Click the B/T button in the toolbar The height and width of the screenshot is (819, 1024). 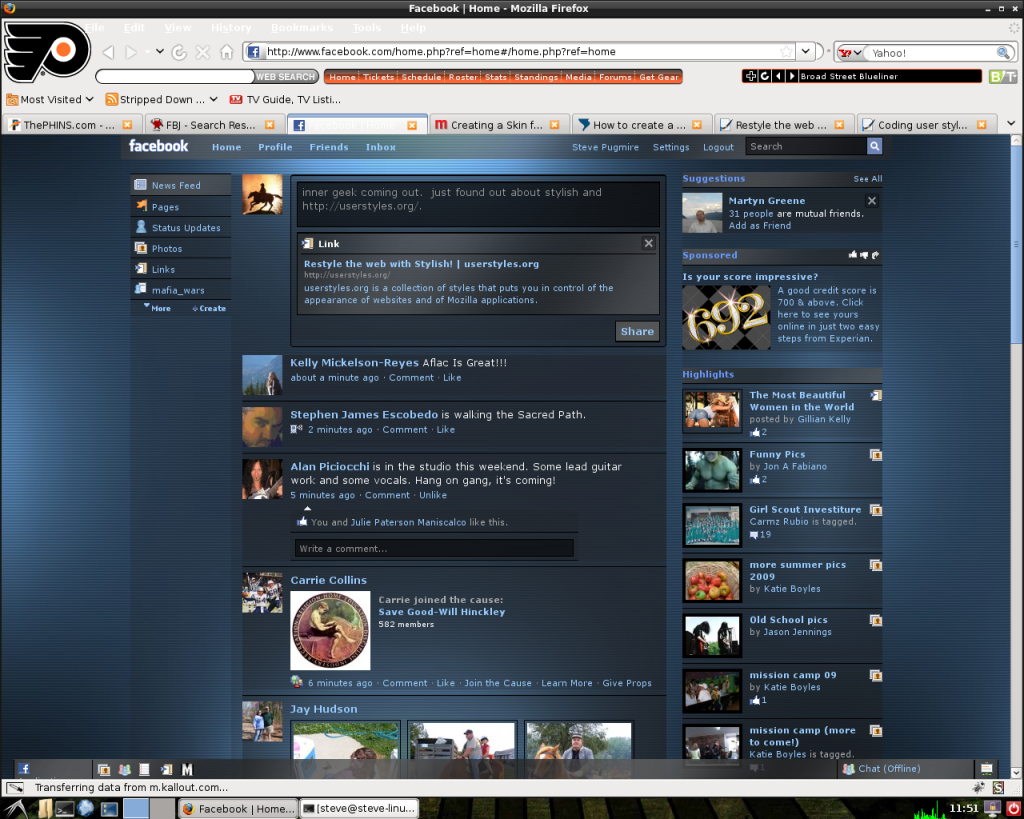tap(1002, 76)
